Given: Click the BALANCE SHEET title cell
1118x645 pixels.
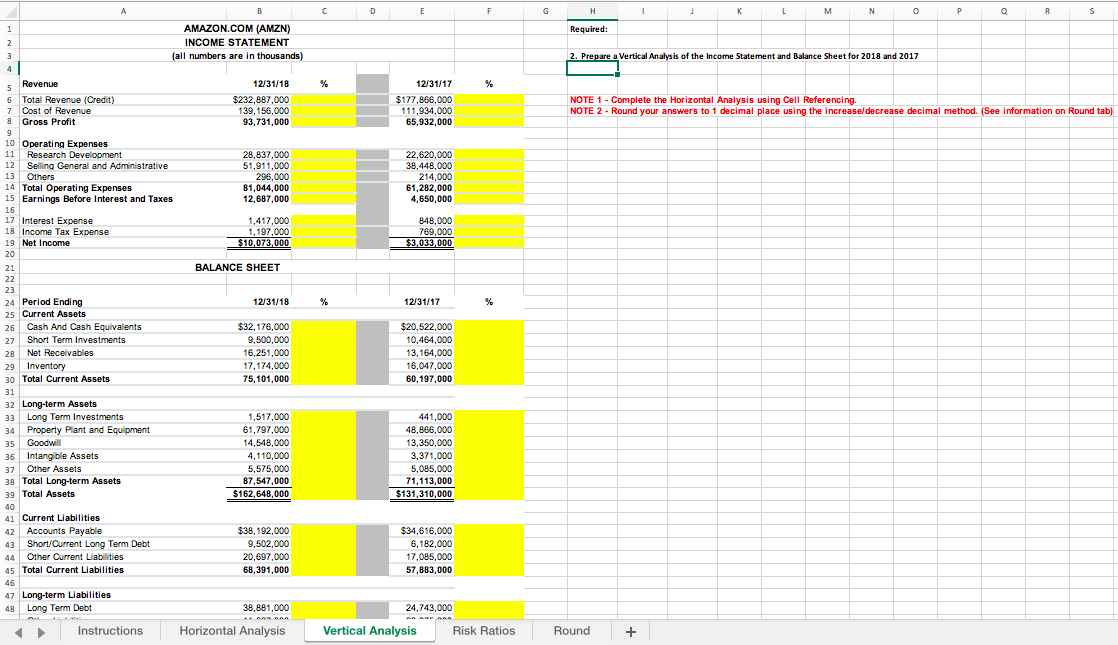Looking at the screenshot, I should [x=237, y=267].
